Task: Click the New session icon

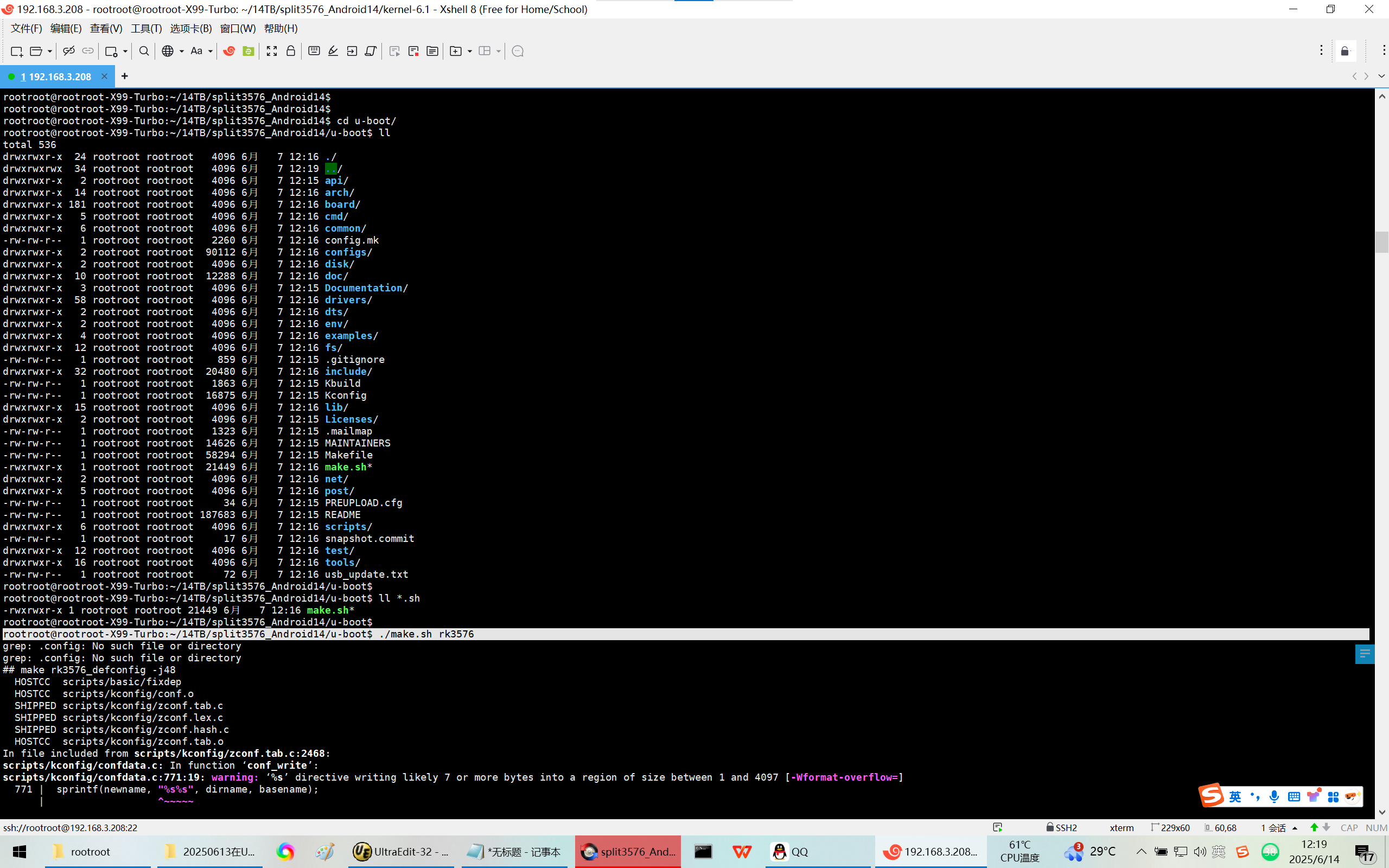Action: pos(16,51)
